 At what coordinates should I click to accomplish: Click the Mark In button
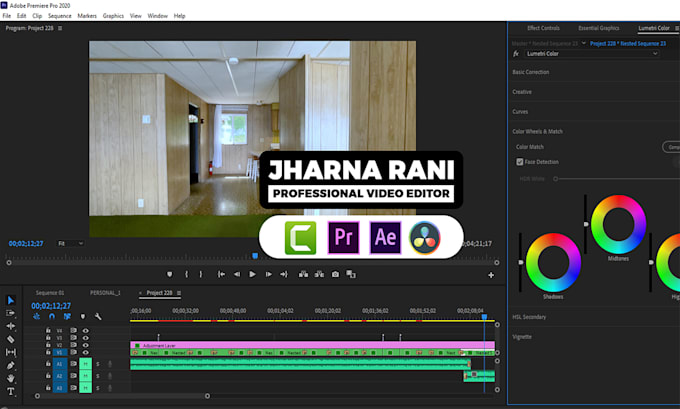pyautogui.click(x=186, y=274)
